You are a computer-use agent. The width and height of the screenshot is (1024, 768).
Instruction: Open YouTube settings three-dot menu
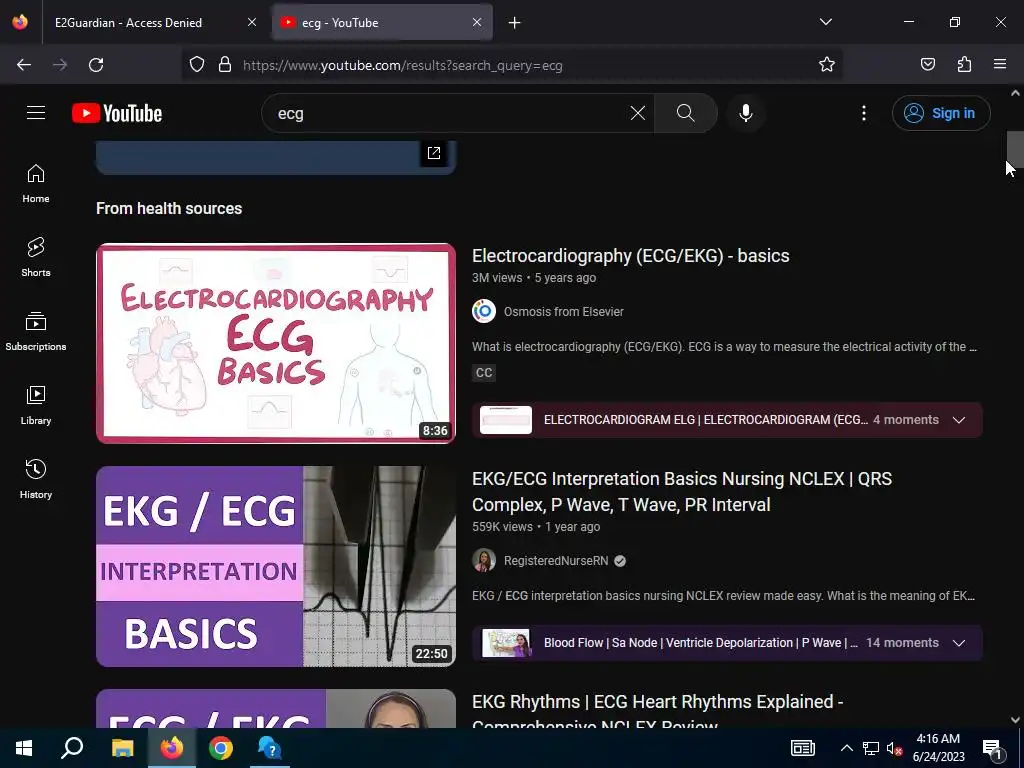pyautogui.click(x=863, y=113)
